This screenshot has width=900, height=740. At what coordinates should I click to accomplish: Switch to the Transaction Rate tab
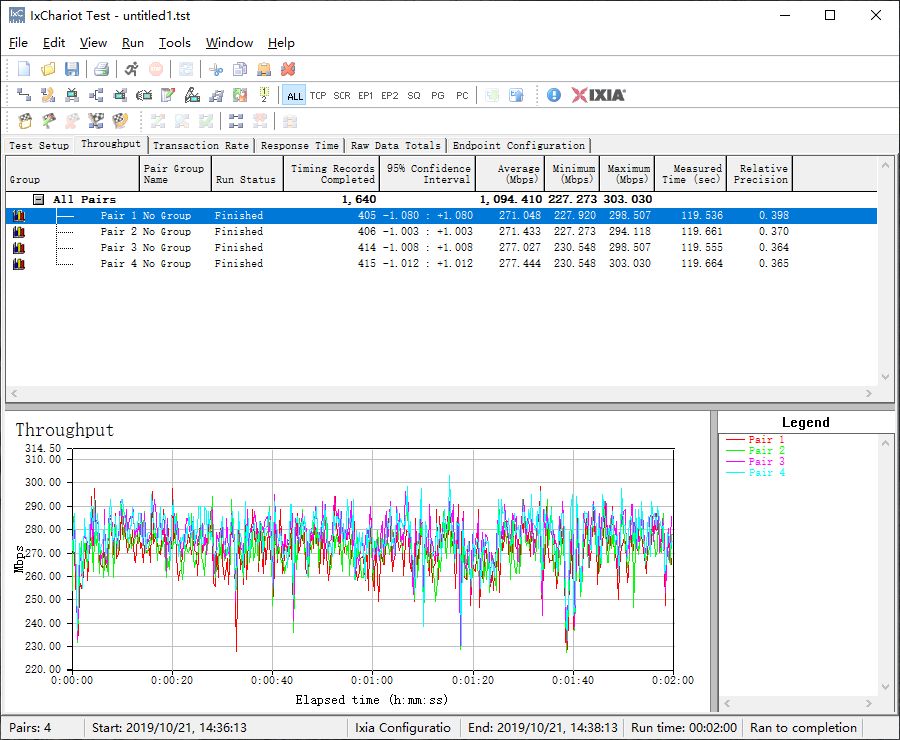pos(201,146)
